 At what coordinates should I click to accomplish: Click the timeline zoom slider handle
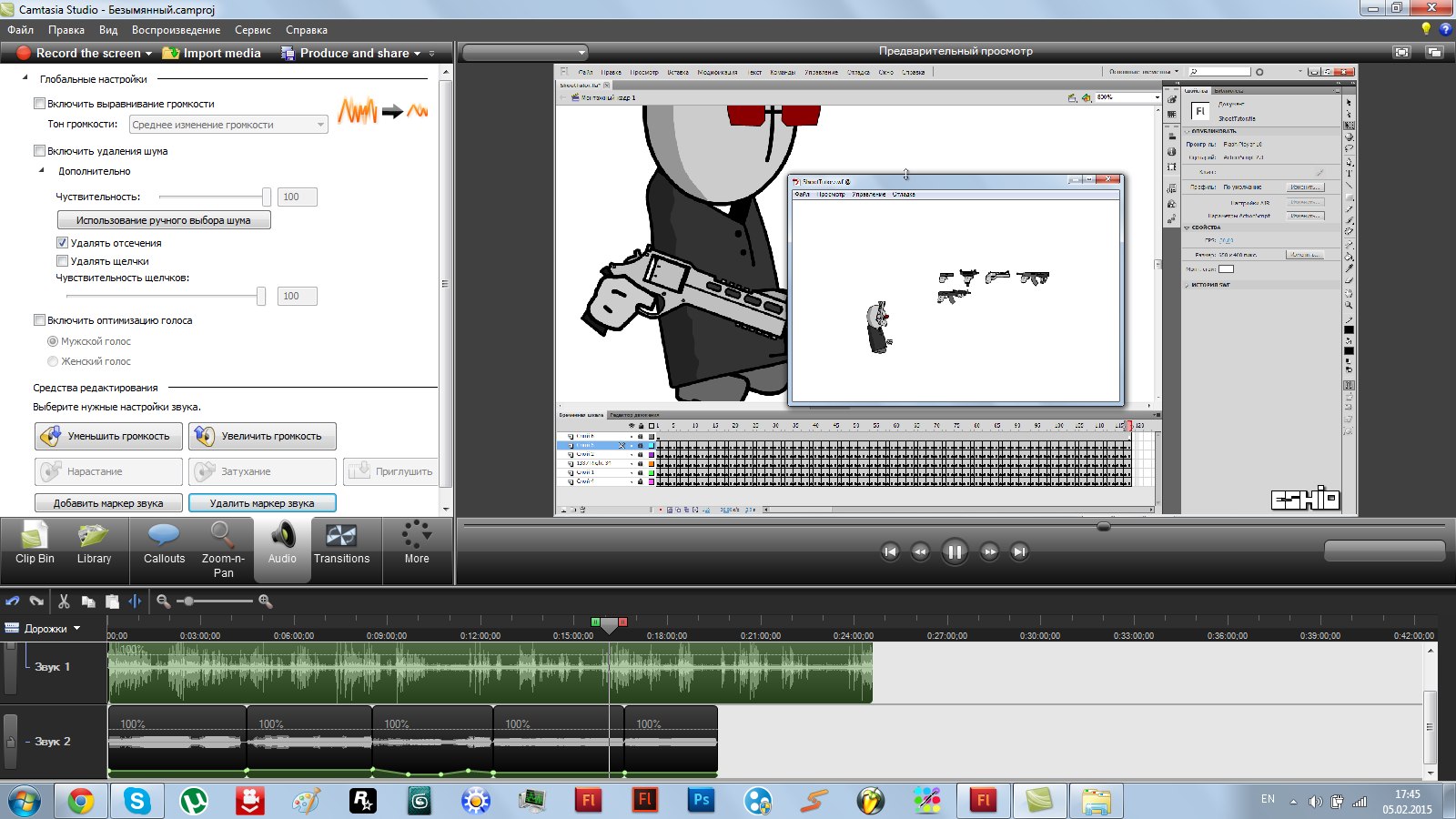(188, 602)
